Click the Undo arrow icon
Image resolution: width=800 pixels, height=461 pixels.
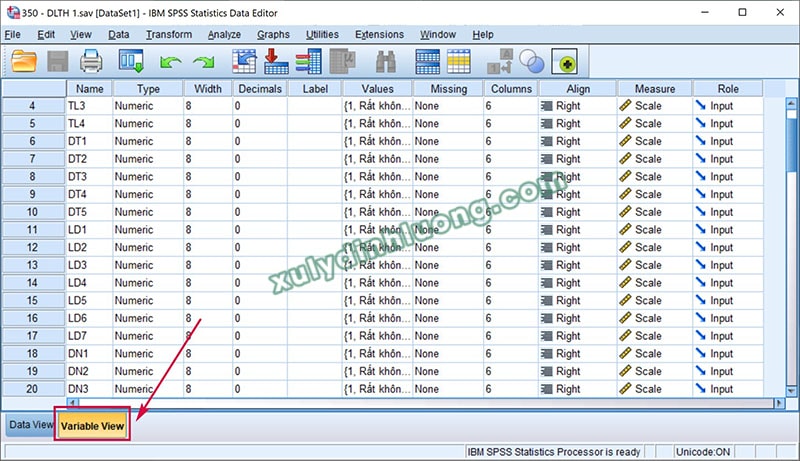click(x=171, y=62)
